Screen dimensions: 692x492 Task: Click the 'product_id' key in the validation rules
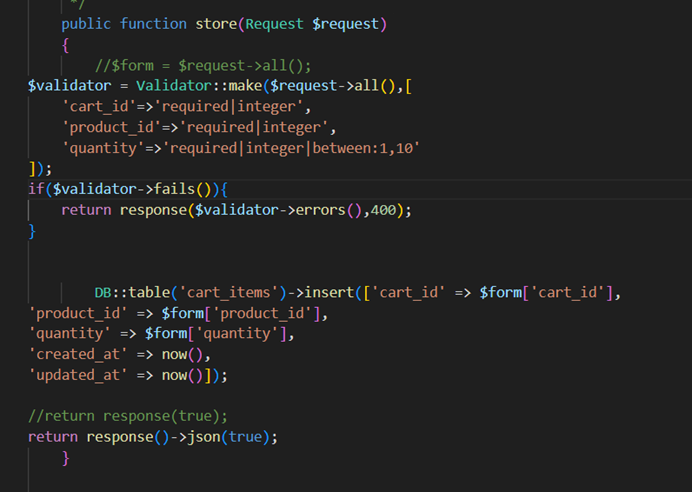(112, 128)
